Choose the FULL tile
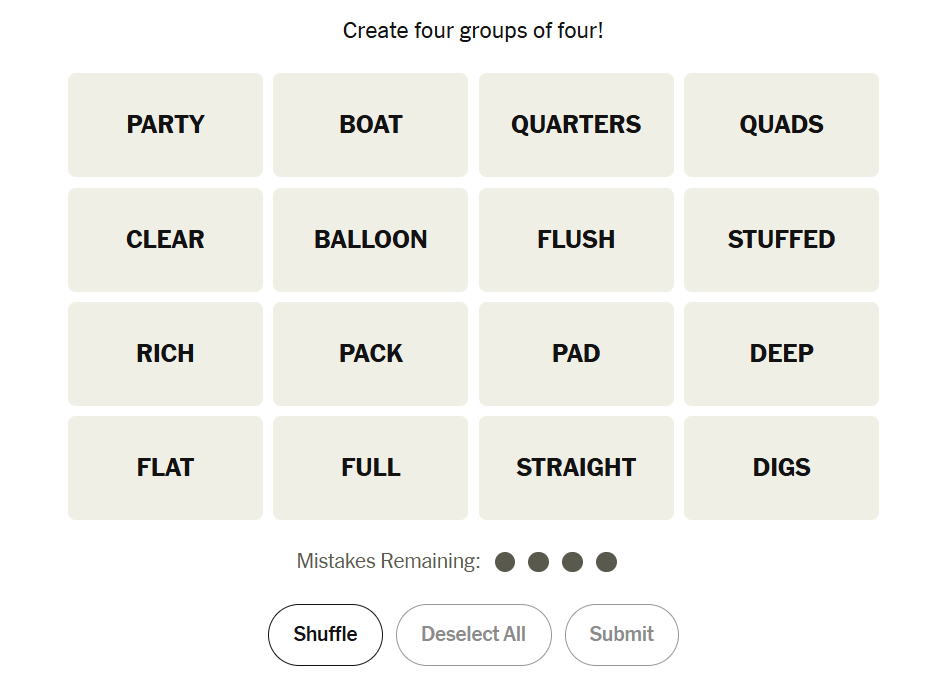 (x=370, y=468)
